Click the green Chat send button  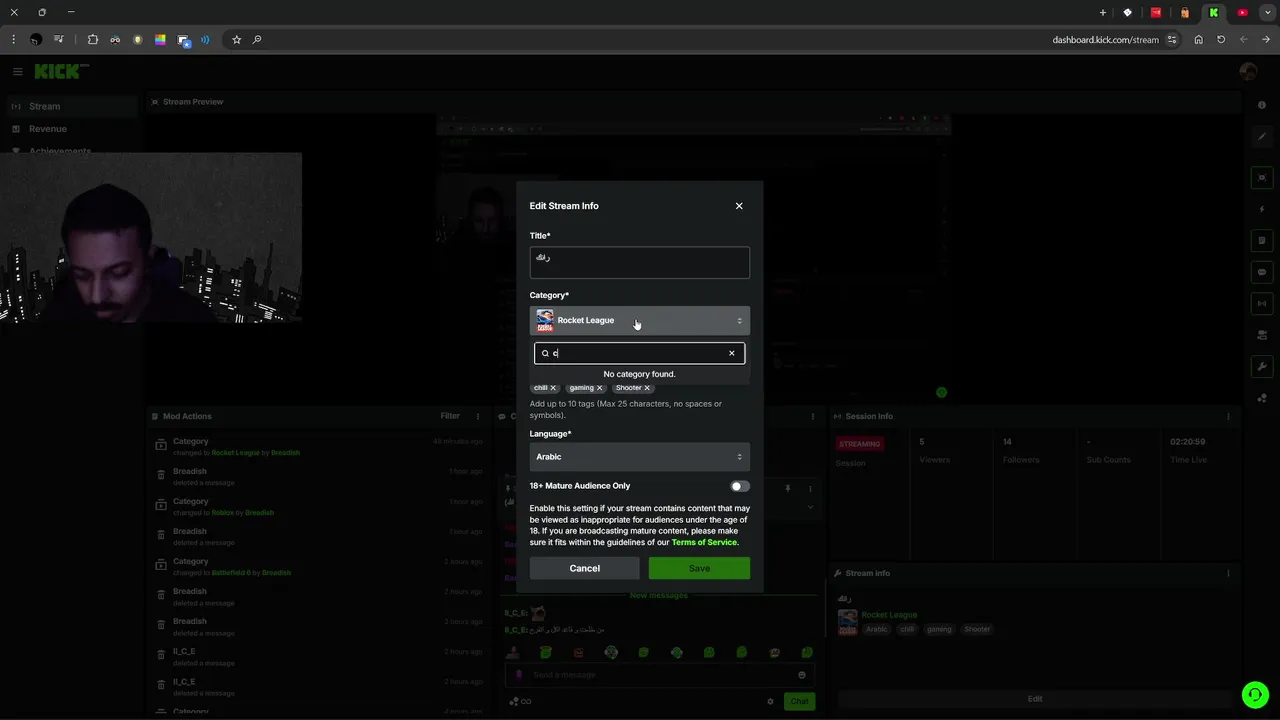(799, 701)
